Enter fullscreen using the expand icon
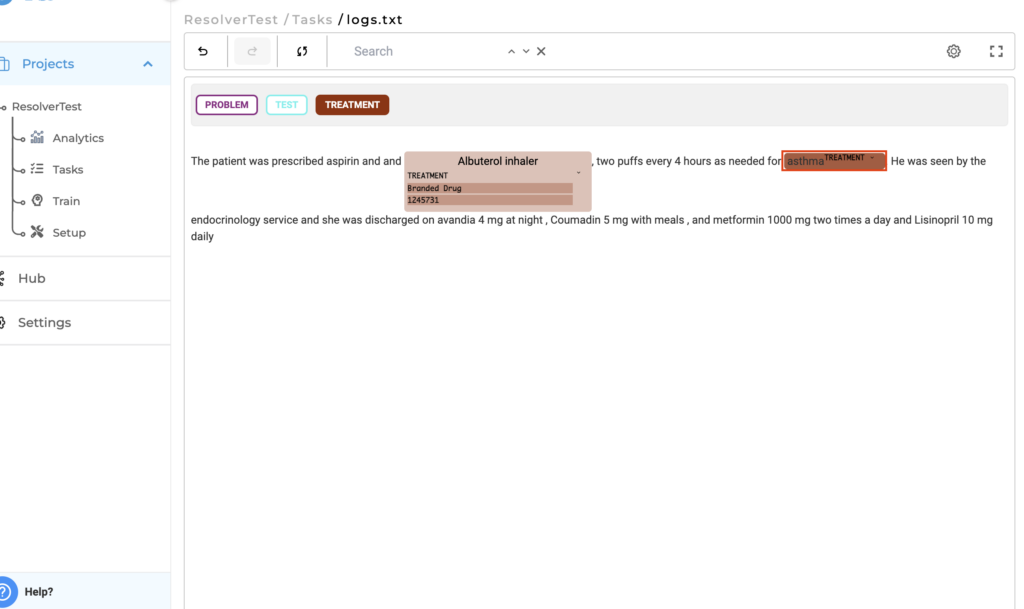The image size is (1024, 609). [995, 50]
